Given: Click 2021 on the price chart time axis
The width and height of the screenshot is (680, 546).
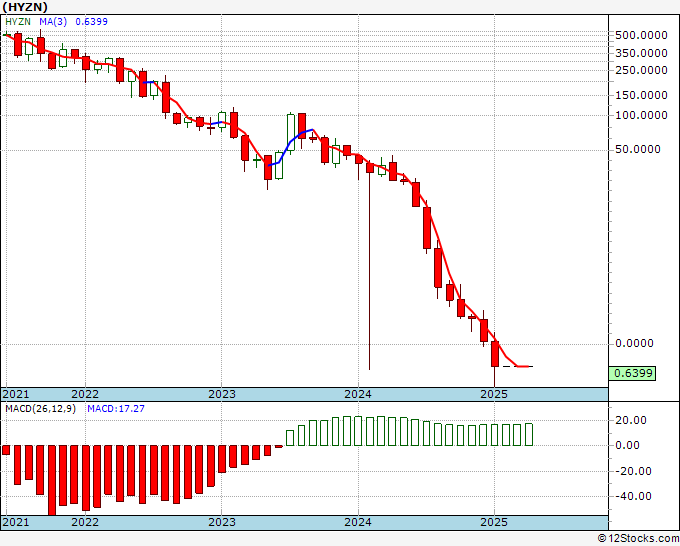Looking at the screenshot, I should pyautogui.click(x=16, y=394).
